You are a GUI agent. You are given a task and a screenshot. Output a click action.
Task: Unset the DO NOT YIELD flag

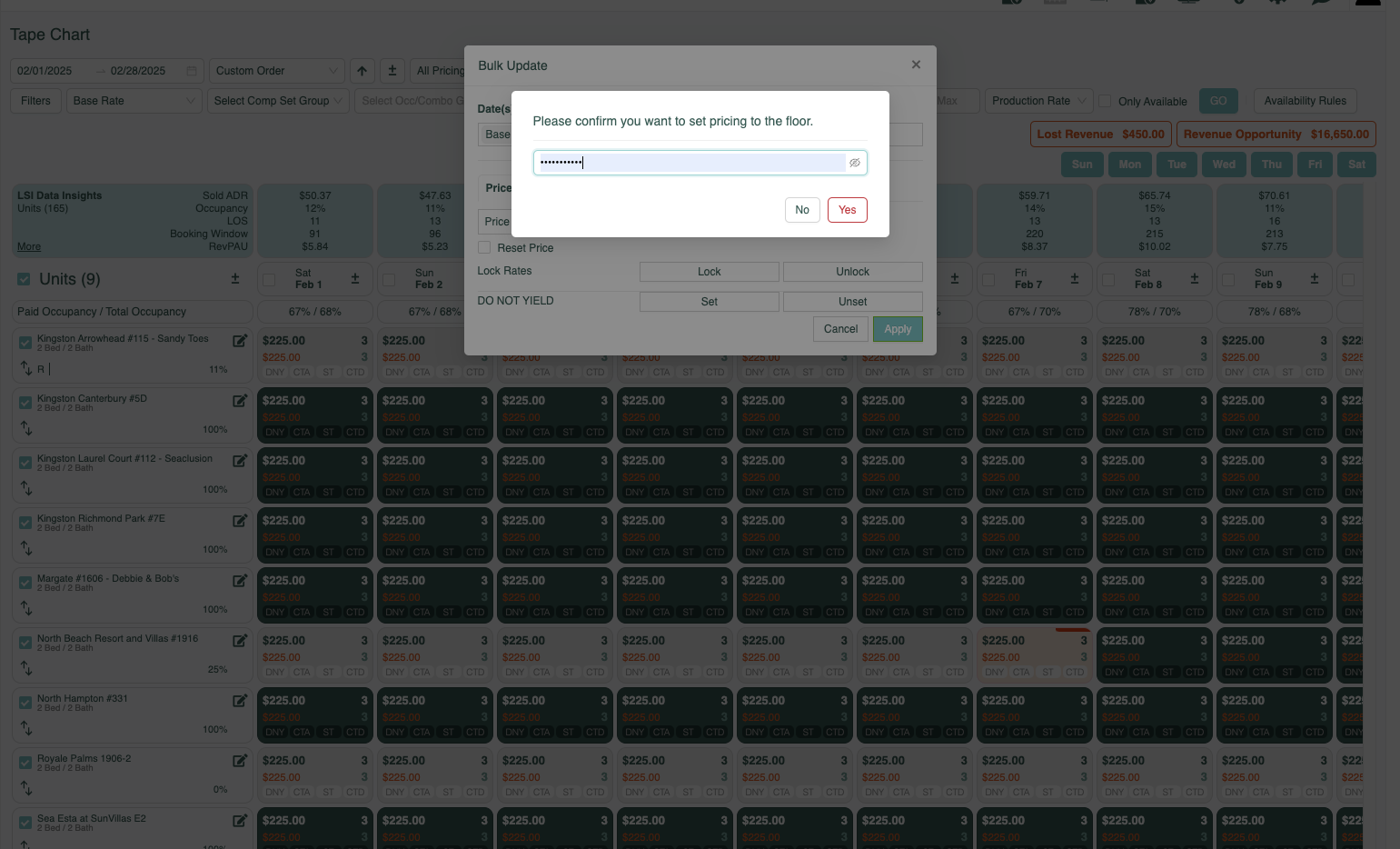coord(853,302)
